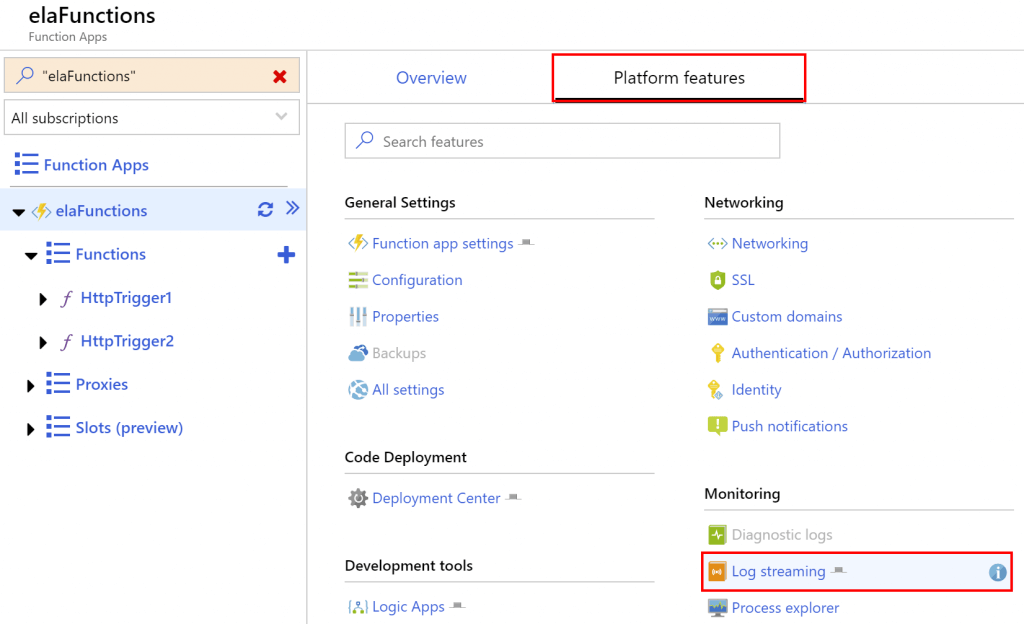
Task: Open the HttpTrigger2 function
Action: [x=127, y=341]
